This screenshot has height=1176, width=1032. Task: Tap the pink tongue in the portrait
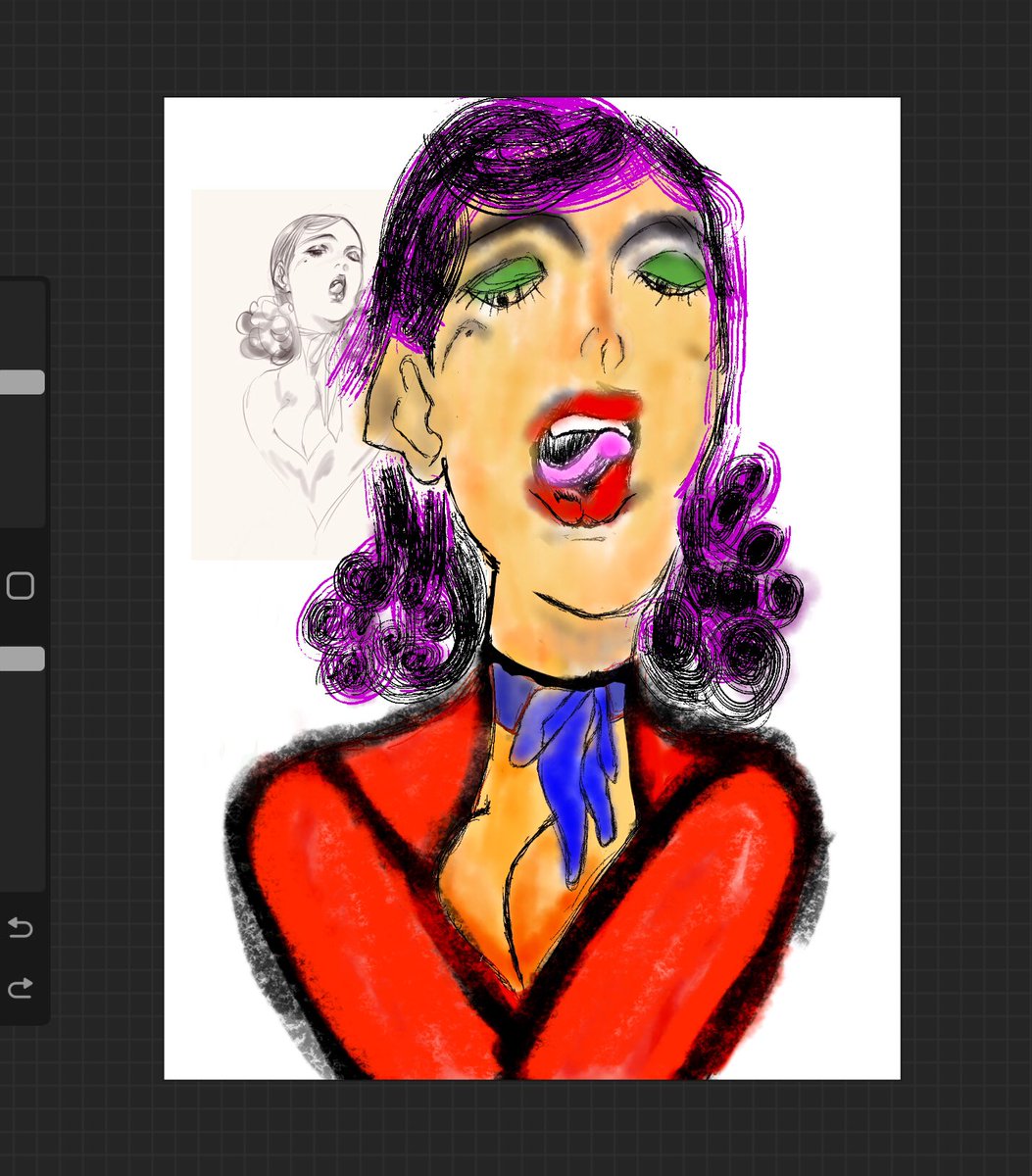pyautogui.click(x=584, y=459)
